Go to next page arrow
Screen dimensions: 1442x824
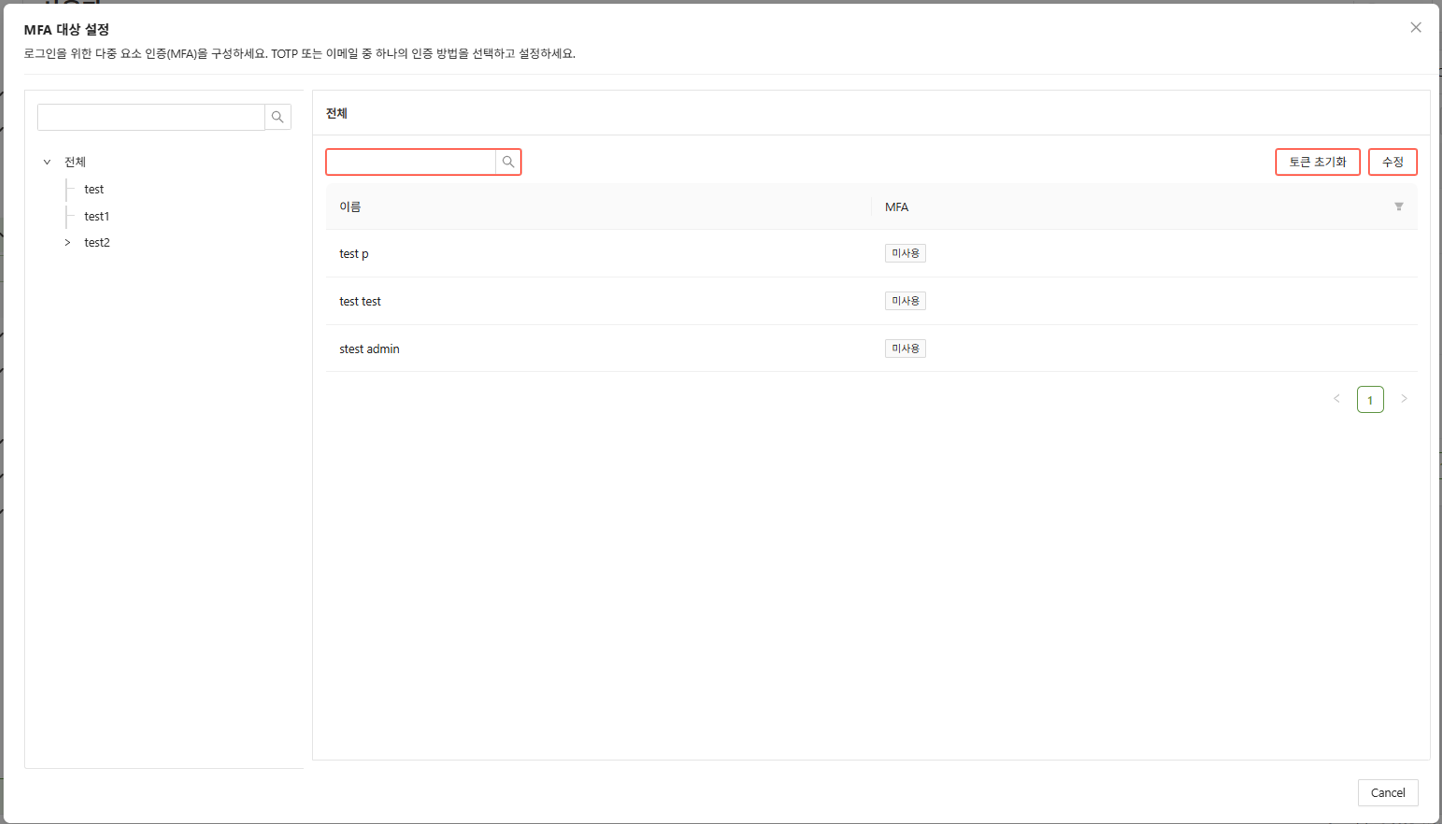[1404, 399]
